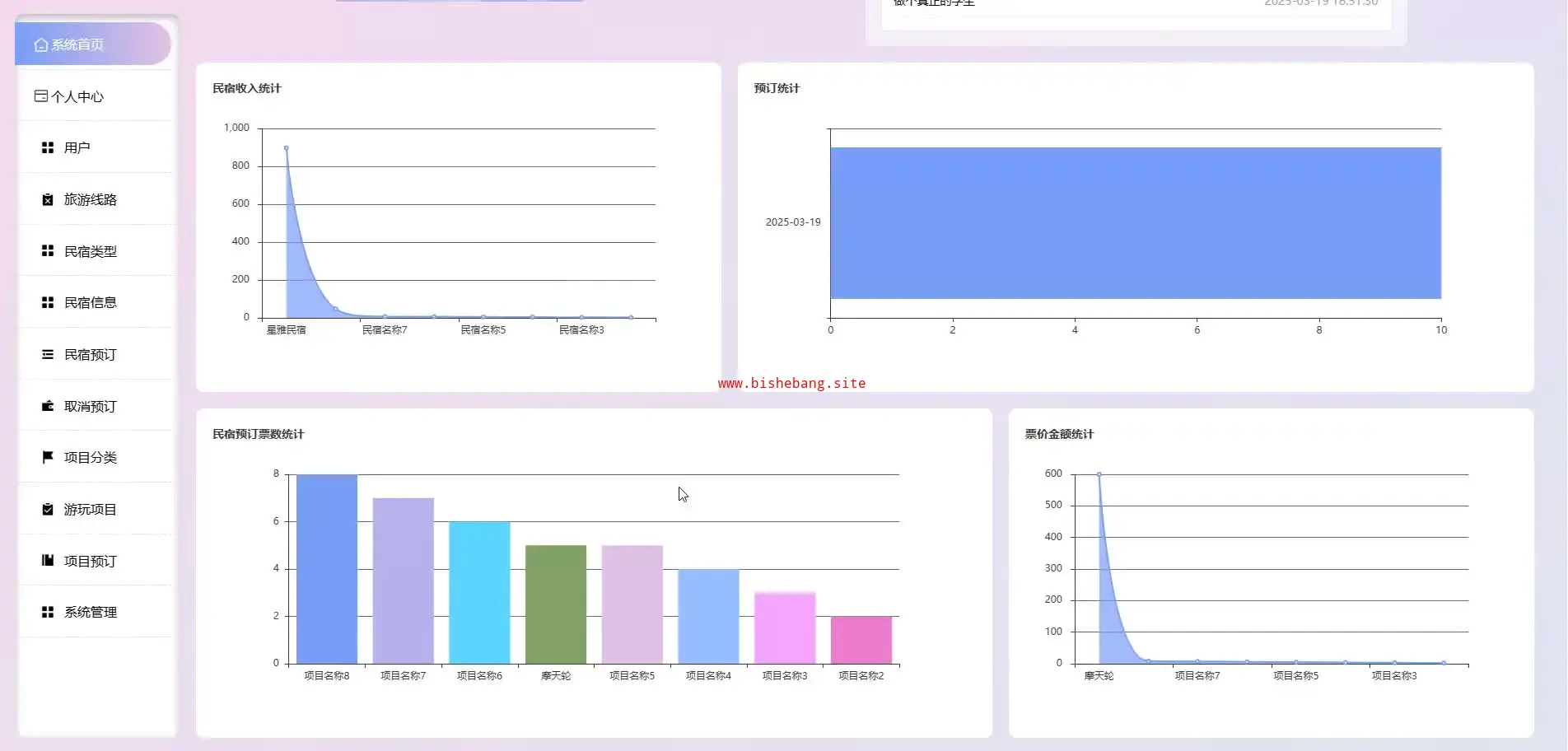
Task: Select 民宿信息 in the sidebar
Action: point(96,302)
